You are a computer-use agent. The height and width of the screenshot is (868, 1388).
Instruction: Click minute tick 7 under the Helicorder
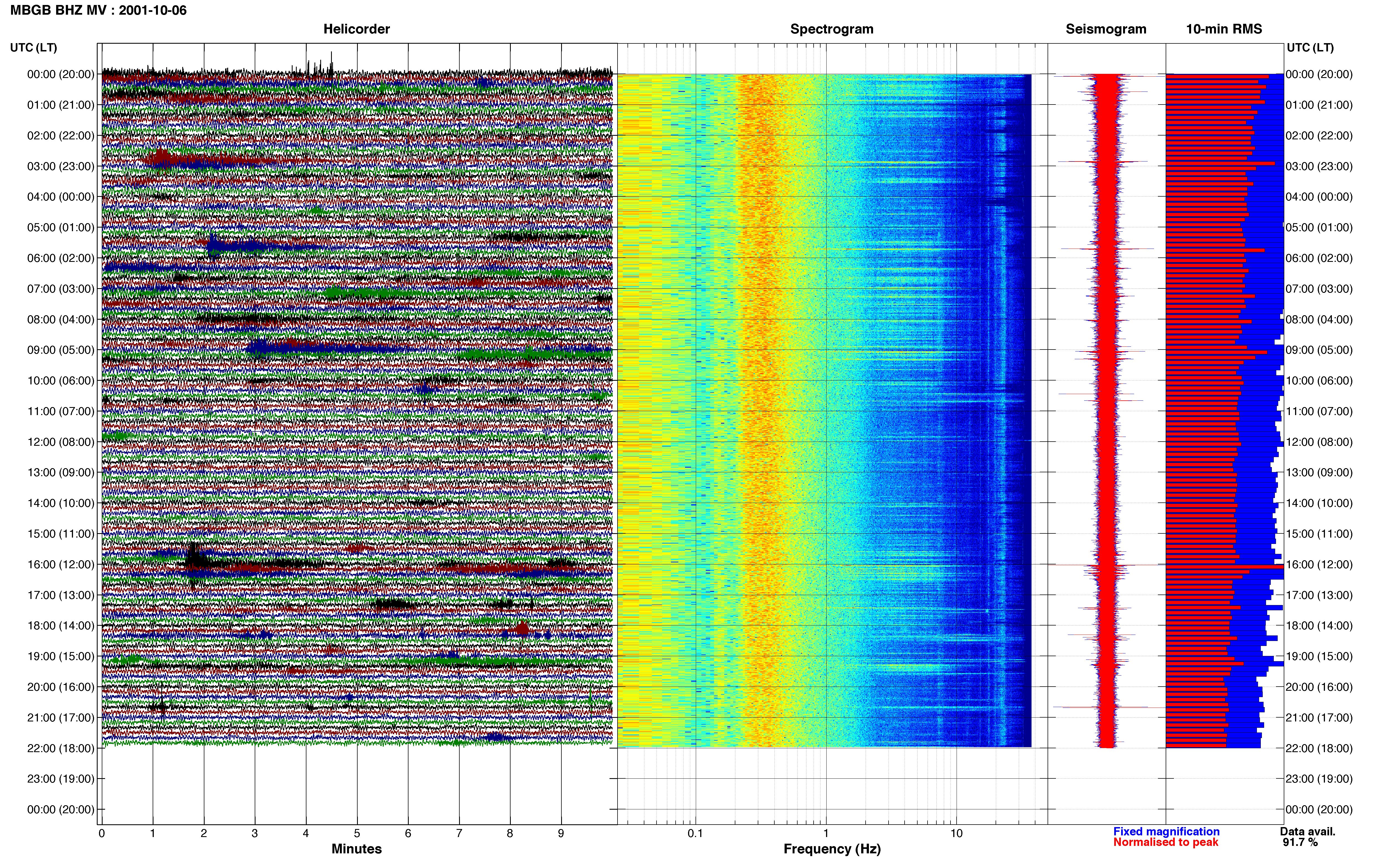459,833
